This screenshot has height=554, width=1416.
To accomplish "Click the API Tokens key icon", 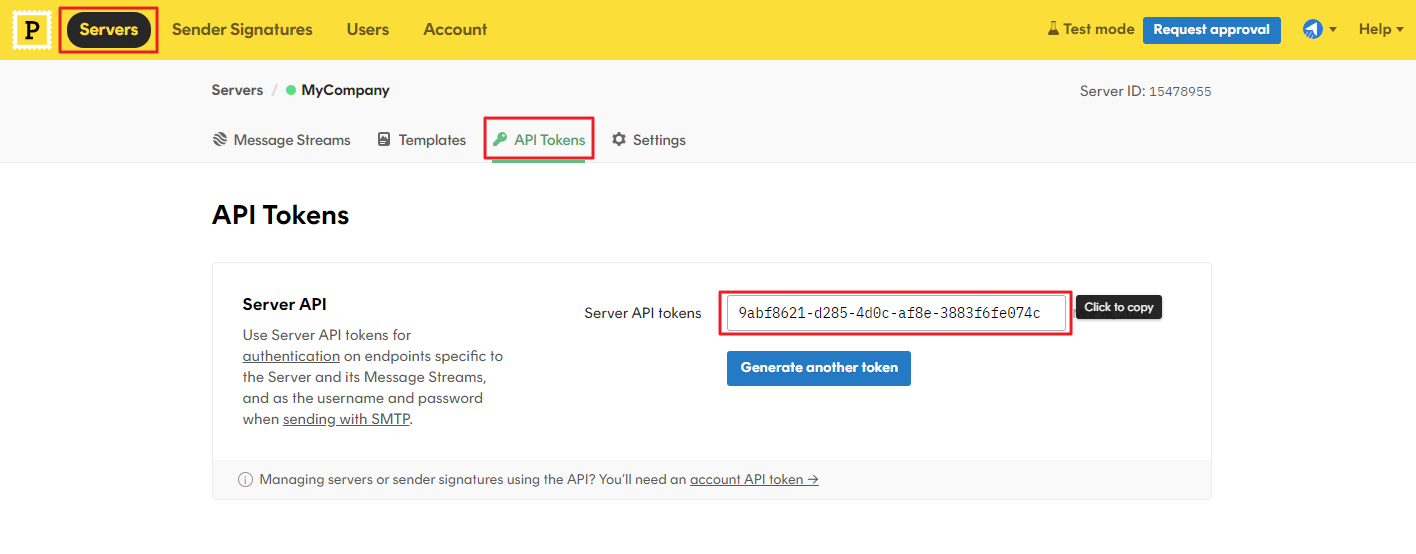I will pos(500,139).
